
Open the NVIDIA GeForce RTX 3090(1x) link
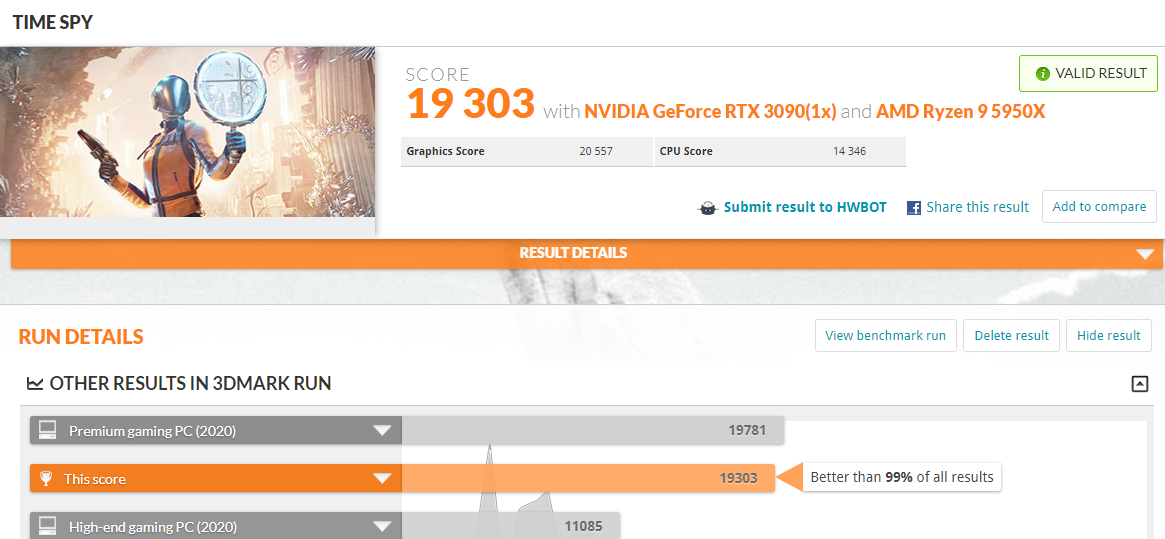(710, 112)
